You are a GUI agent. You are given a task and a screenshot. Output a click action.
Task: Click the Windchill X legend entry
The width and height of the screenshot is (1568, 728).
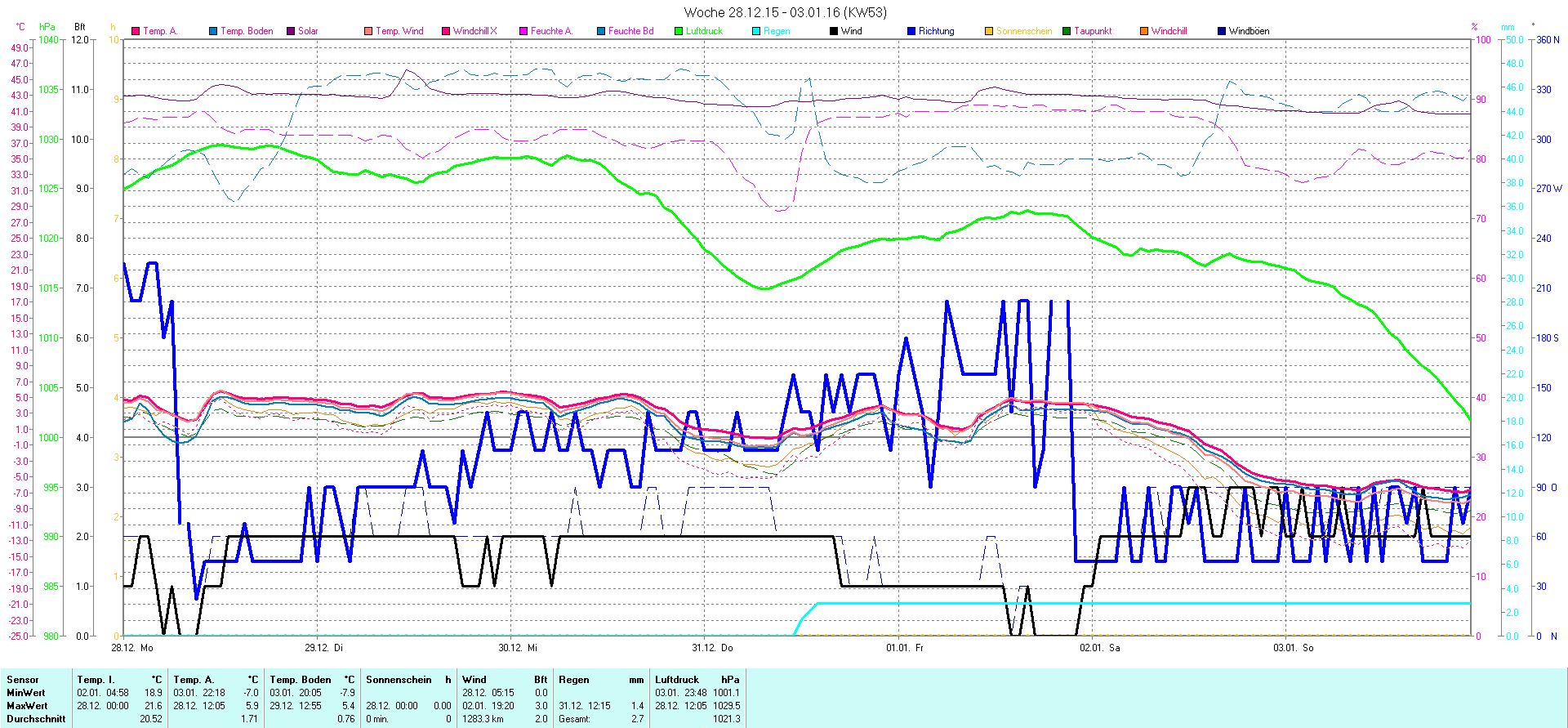pos(474,31)
